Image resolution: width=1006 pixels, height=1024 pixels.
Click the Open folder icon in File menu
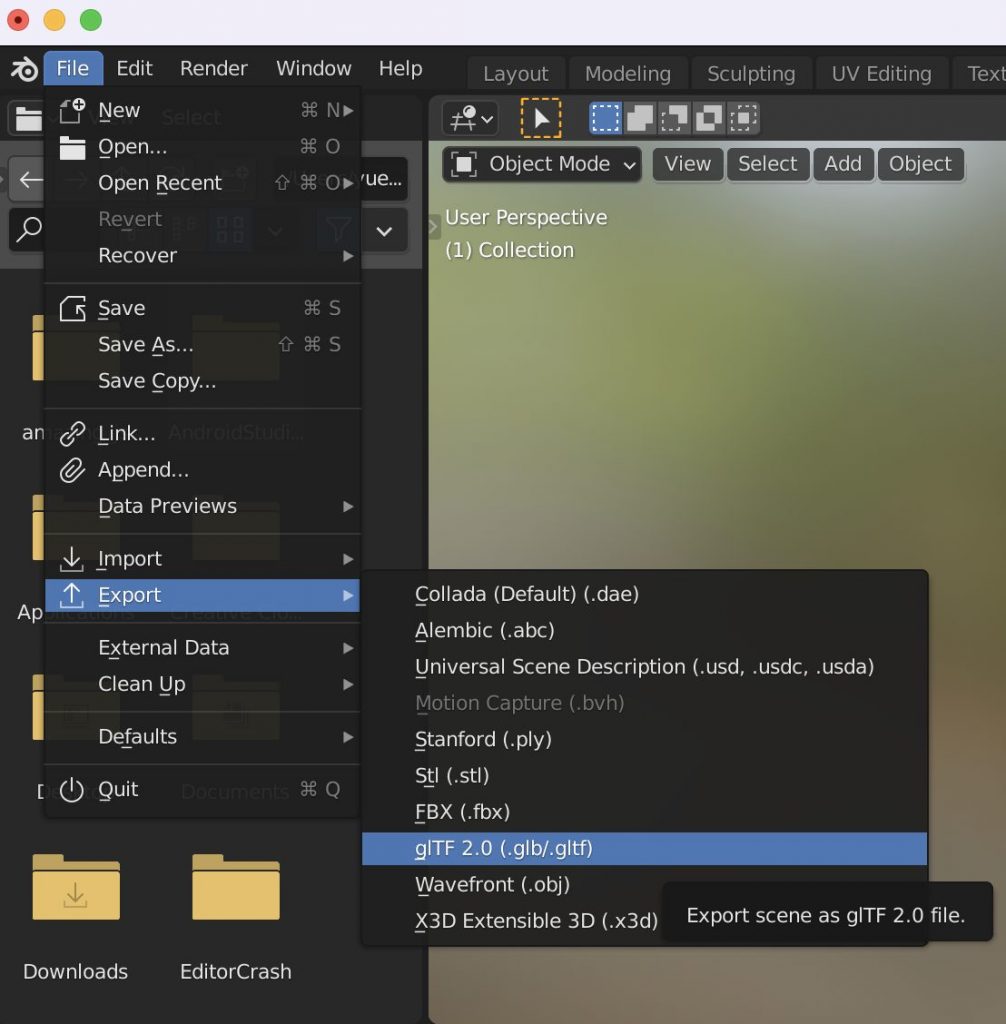[72, 148]
